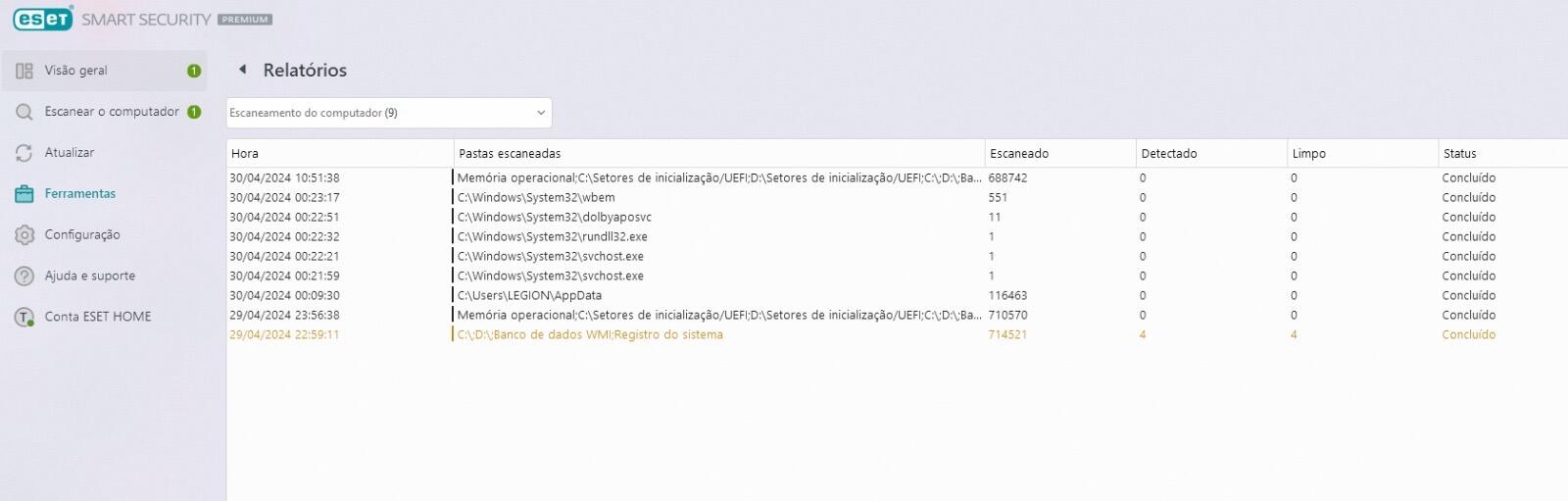Go to Atualizar section
The height and width of the screenshot is (501, 1568).
coord(104,153)
